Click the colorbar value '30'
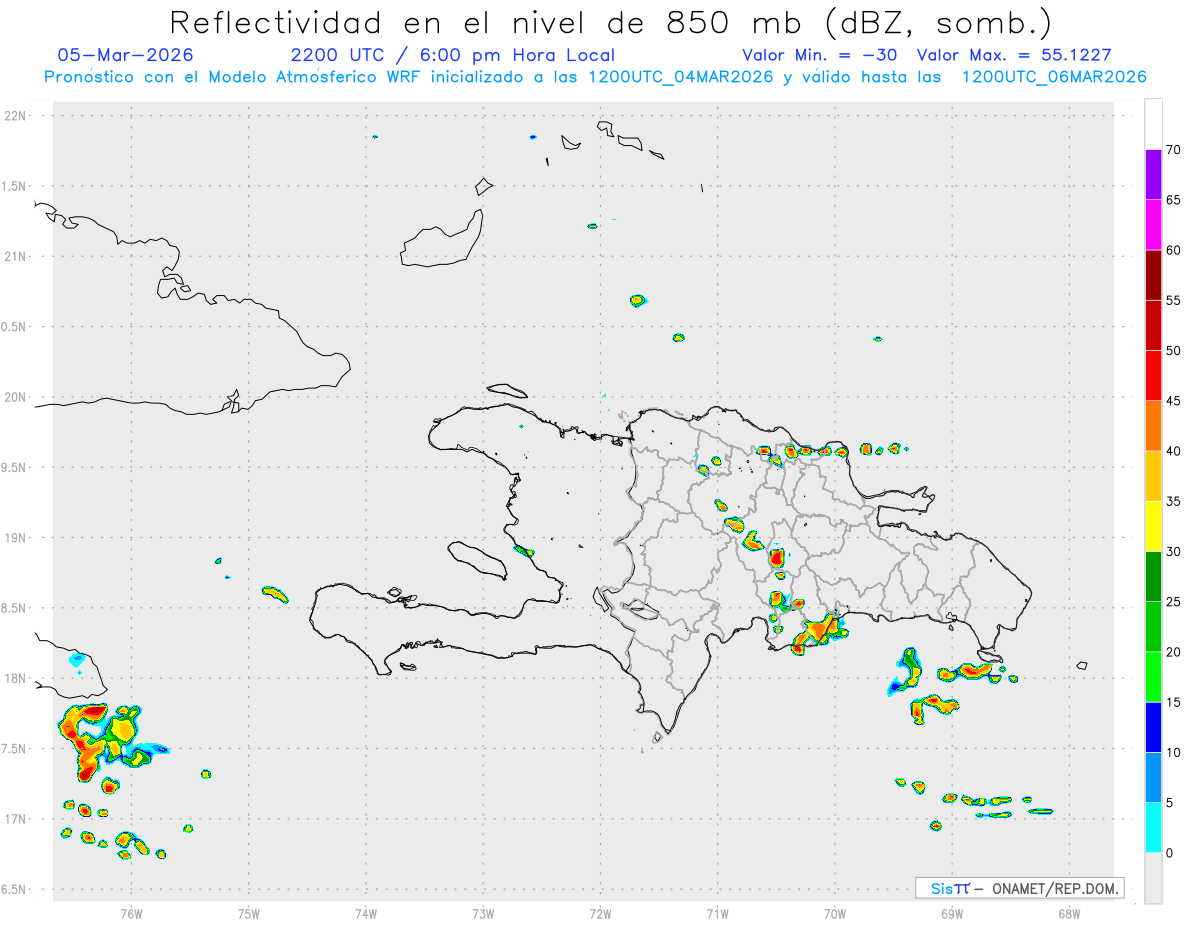The image size is (1200, 927). pos(1174,552)
